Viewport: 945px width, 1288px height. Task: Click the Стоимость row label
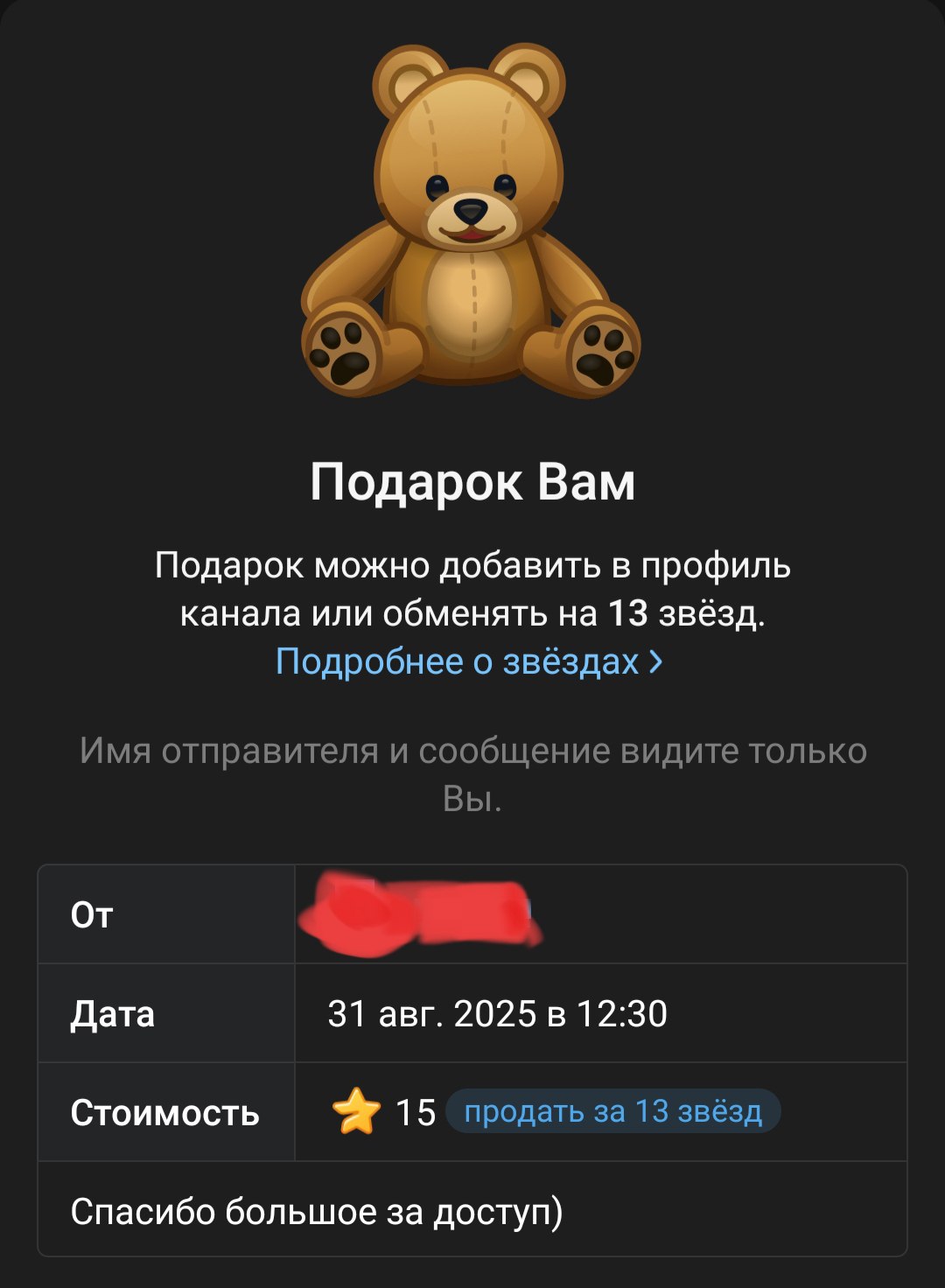(x=164, y=1113)
